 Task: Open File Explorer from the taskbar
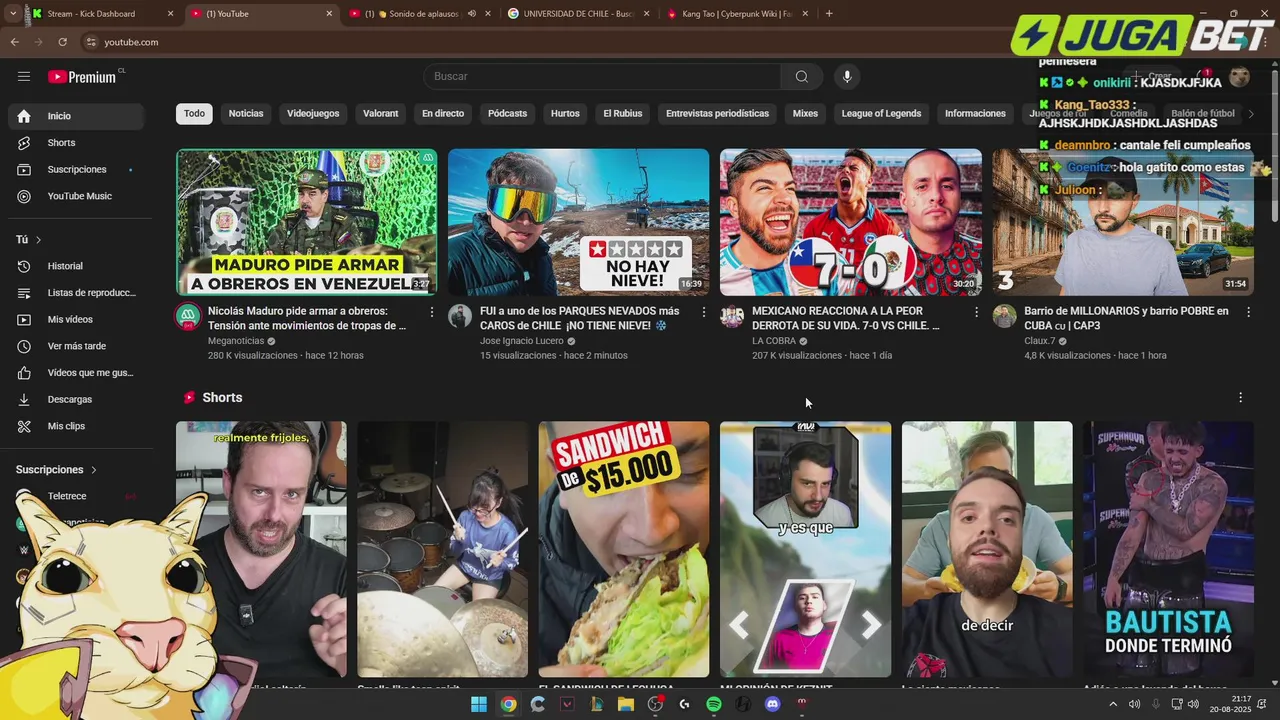626,704
